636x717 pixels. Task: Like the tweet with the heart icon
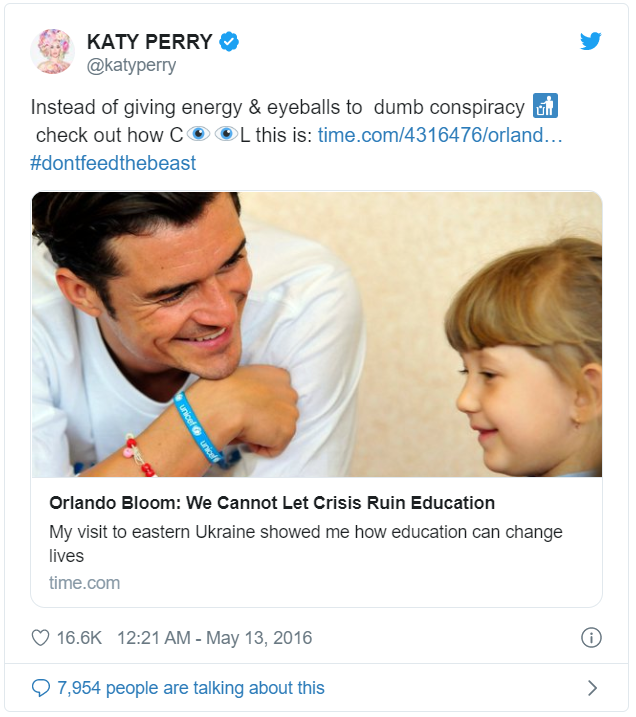click(41, 638)
